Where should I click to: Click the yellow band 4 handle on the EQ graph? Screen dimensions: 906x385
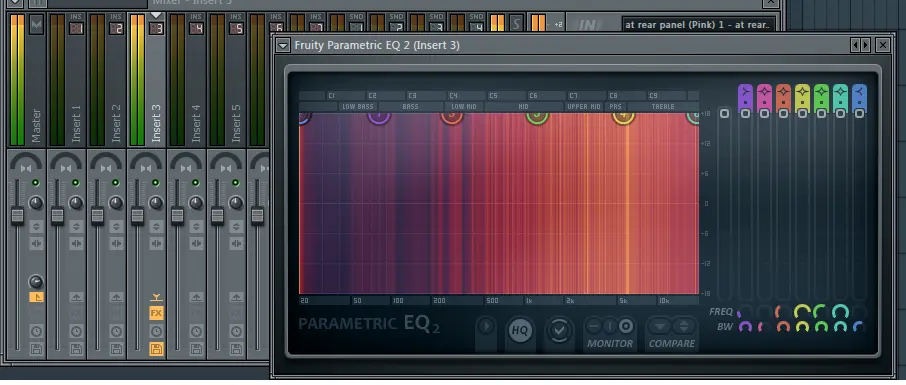pyautogui.click(x=623, y=117)
